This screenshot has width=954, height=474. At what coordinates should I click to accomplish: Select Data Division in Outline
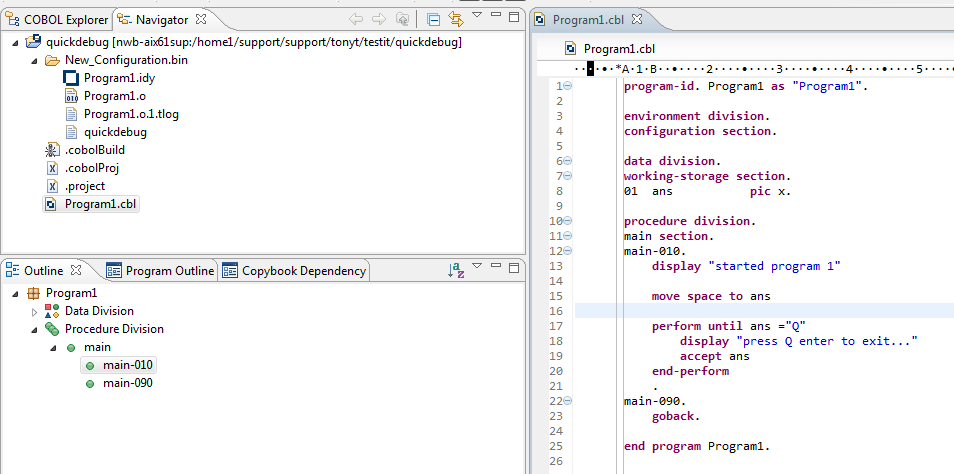coord(99,311)
